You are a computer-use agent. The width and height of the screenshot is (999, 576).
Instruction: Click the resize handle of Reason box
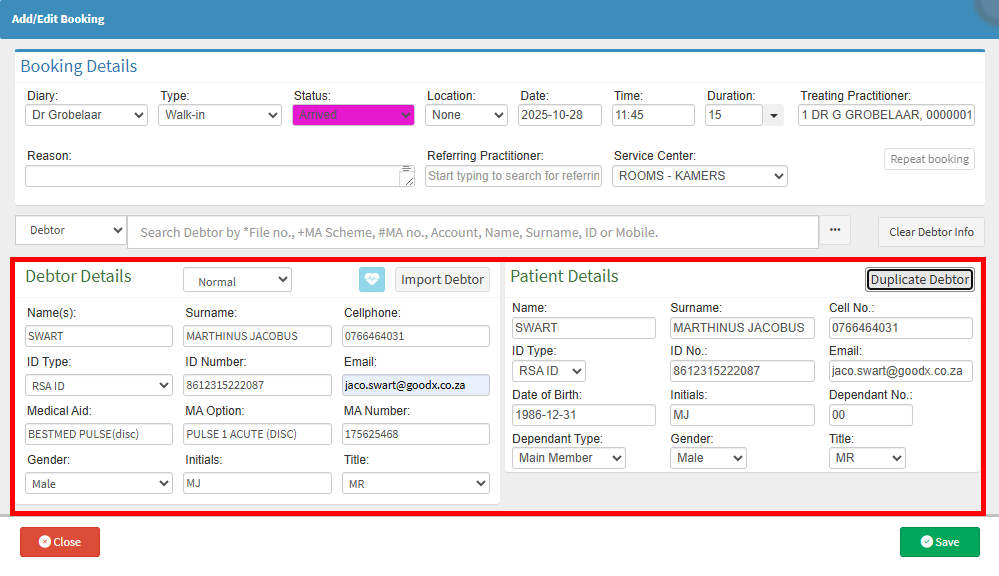click(407, 181)
